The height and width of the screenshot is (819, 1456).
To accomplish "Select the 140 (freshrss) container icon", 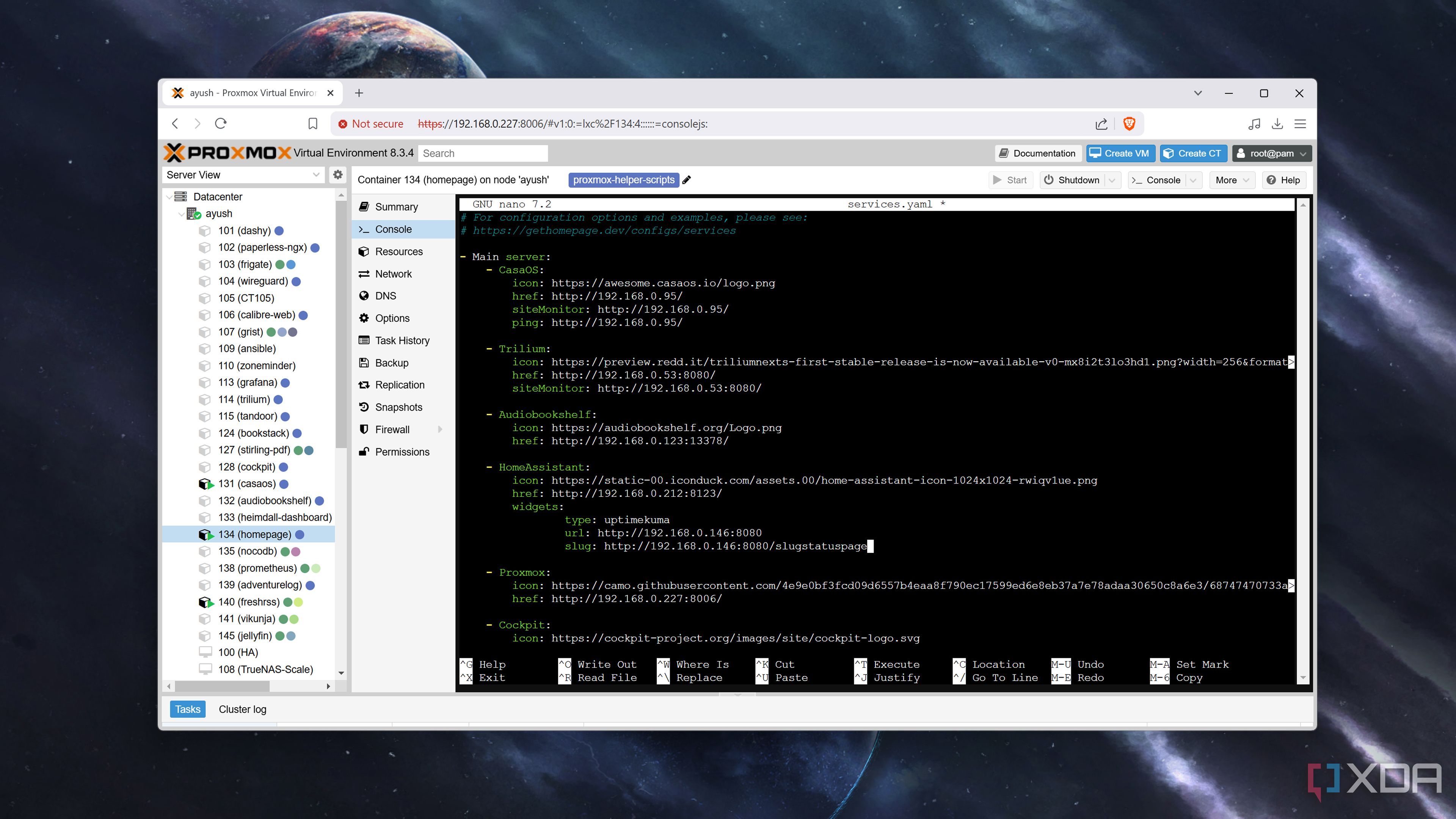I will coord(206,602).
